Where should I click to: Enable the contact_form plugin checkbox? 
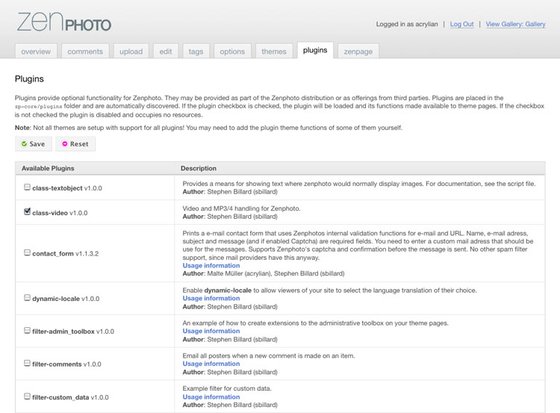click(27, 253)
